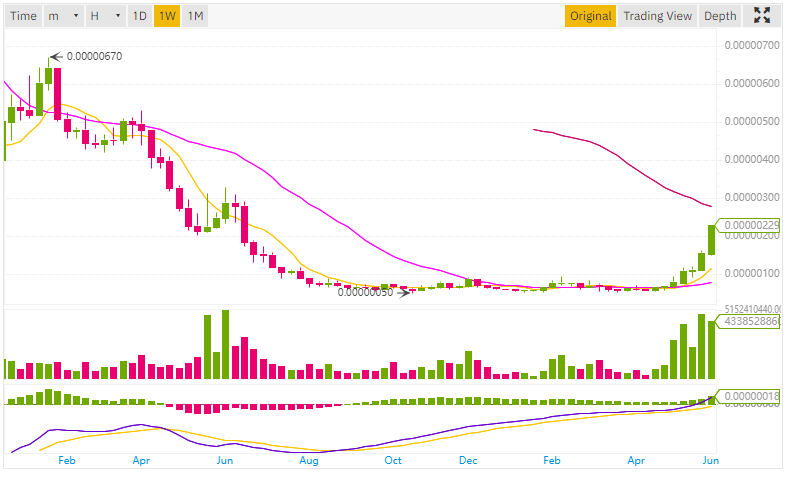The width and height of the screenshot is (789, 477).
Task: Click the latest tall green candlestick
Action: [x=712, y=240]
